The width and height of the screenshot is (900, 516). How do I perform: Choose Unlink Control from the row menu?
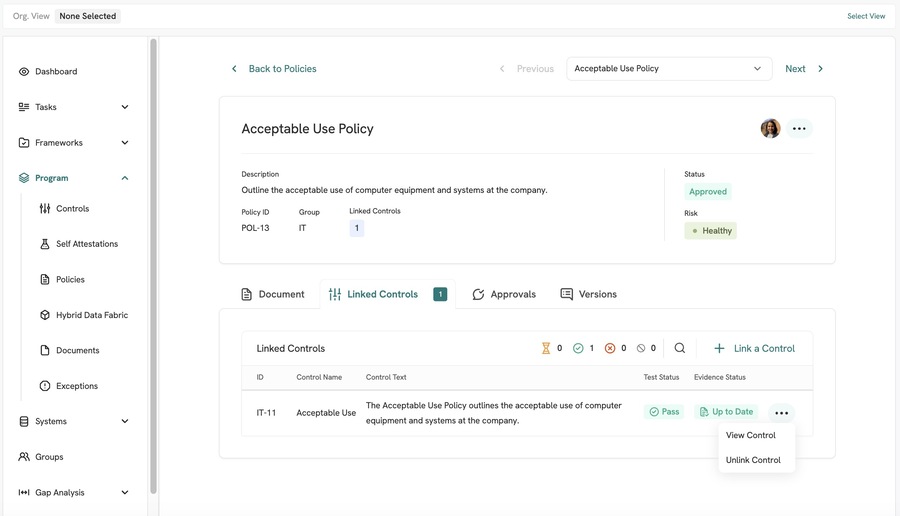tap(753, 460)
